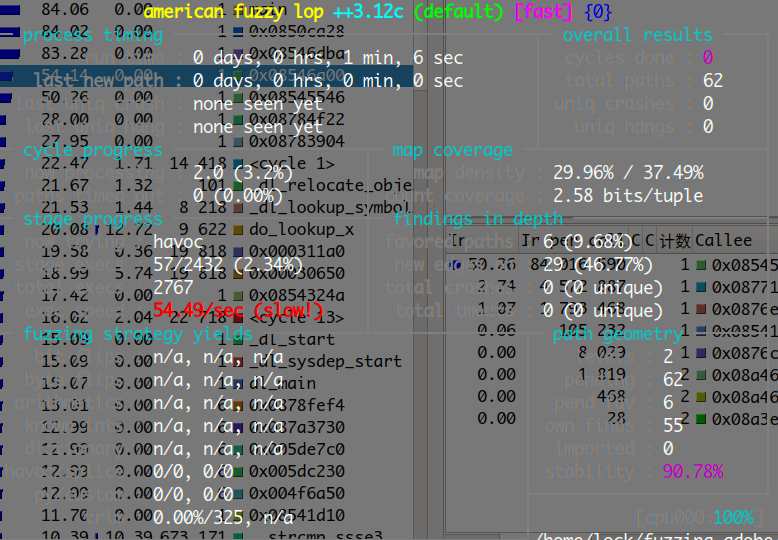Click the magenta '[fast]' schedule label
Viewport: 778px width, 540px height.
[x=544, y=11]
